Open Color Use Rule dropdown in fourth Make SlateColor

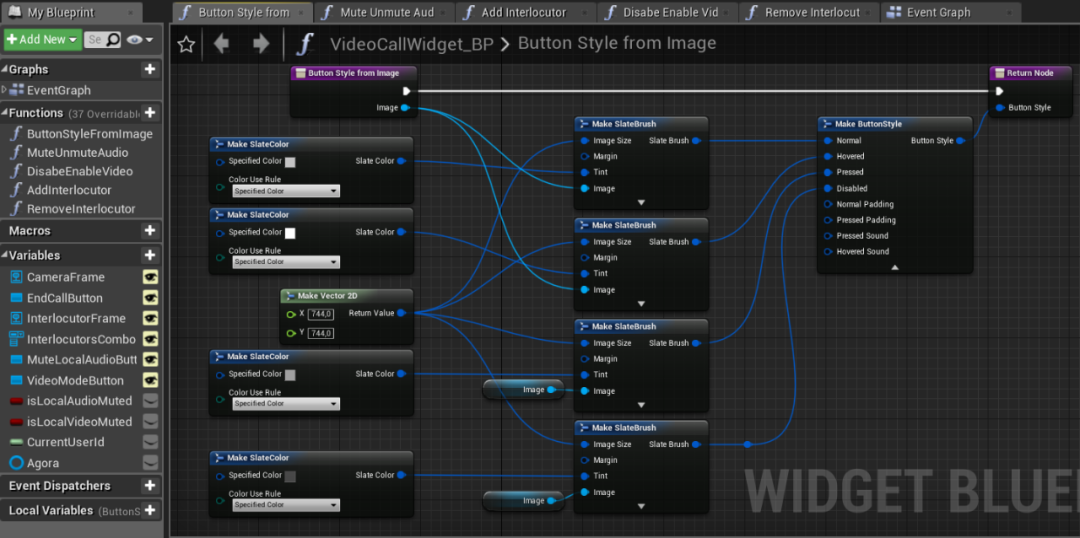coord(286,505)
